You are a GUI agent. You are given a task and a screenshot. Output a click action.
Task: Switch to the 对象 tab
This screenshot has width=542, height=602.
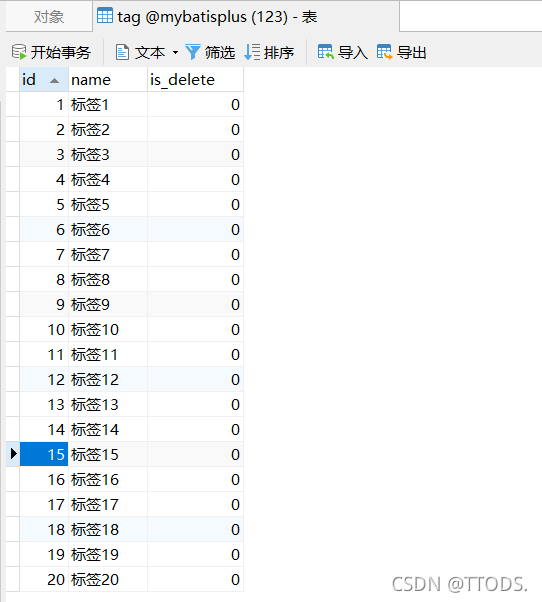(x=49, y=17)
